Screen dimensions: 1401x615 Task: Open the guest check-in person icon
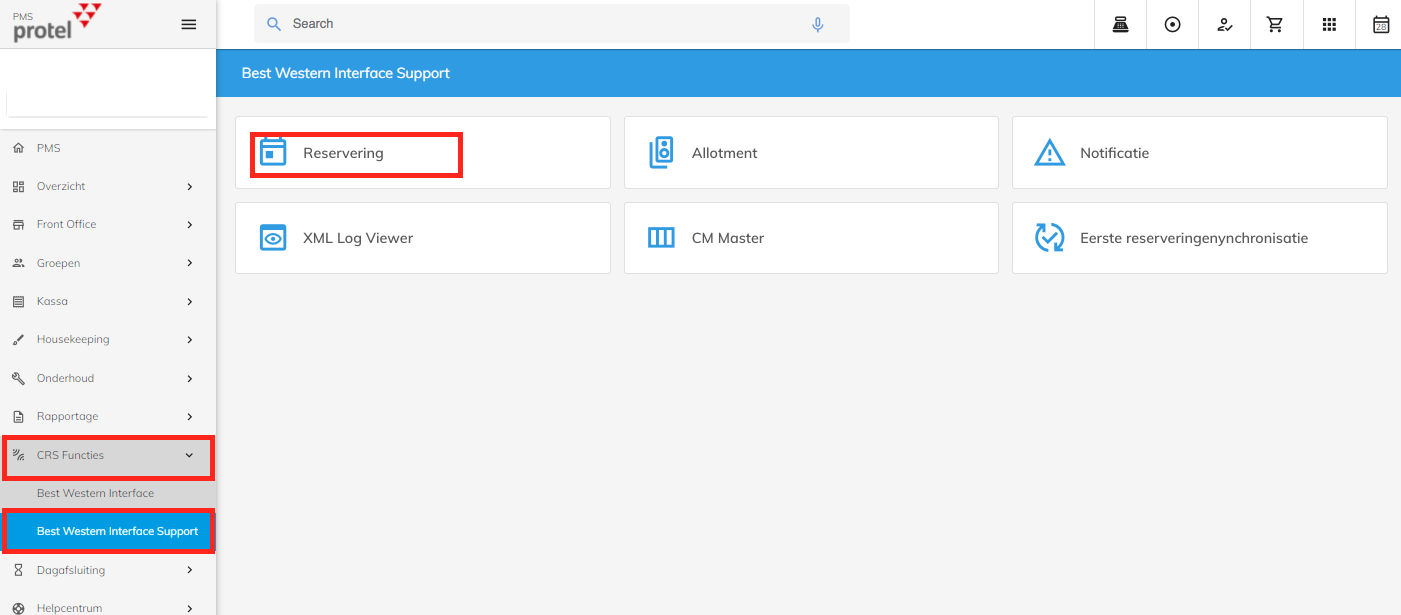point(1225,25)
